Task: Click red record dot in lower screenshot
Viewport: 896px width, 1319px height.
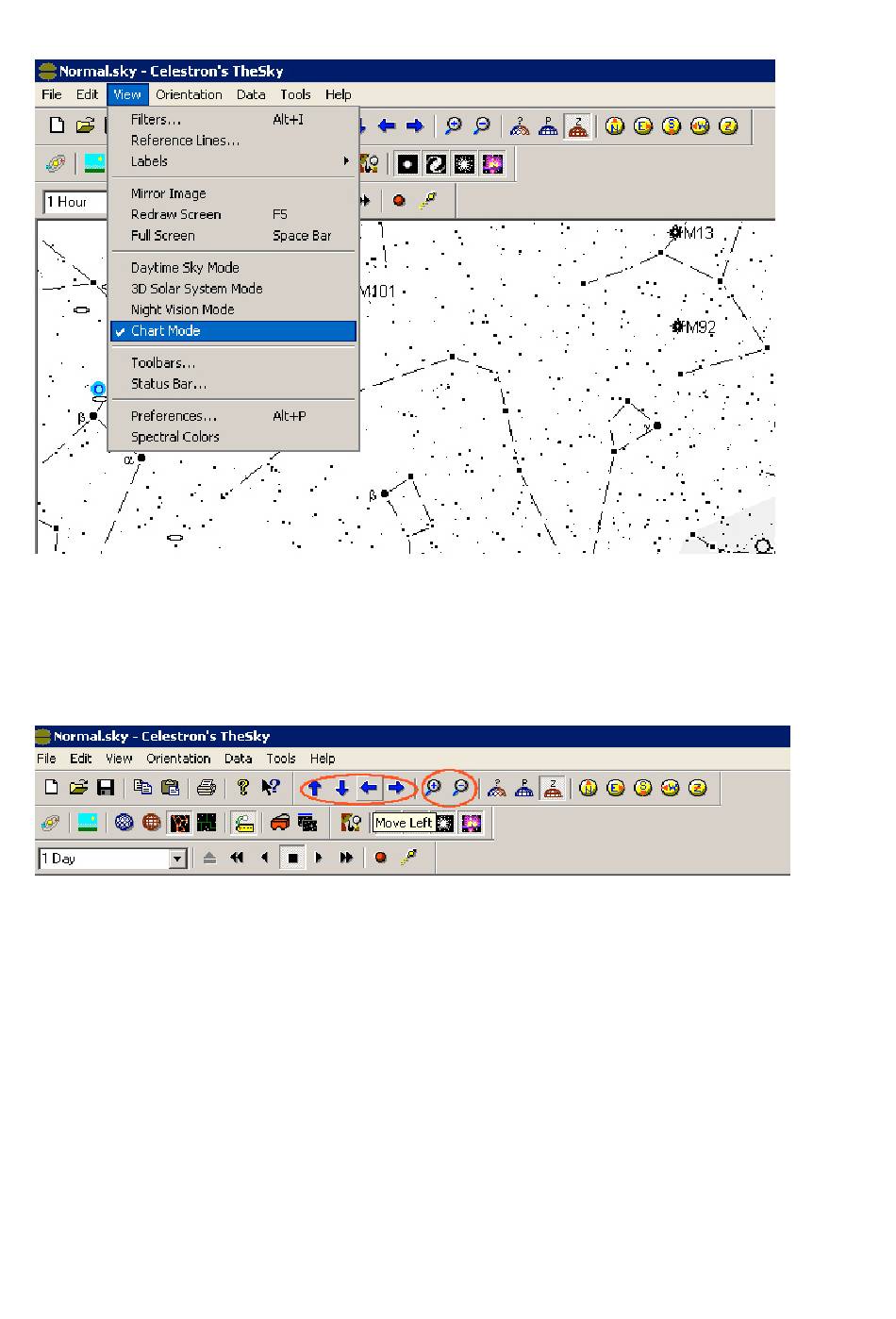Action: pos(381,859)
